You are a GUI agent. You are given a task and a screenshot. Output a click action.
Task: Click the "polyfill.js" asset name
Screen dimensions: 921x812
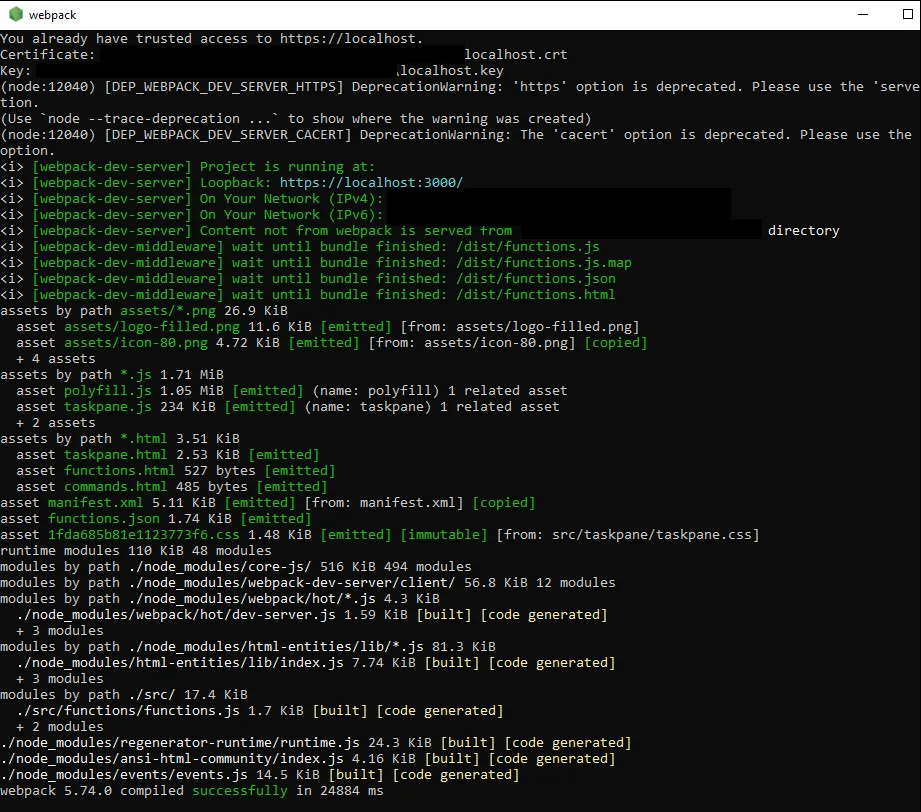(x=107, y=391)
